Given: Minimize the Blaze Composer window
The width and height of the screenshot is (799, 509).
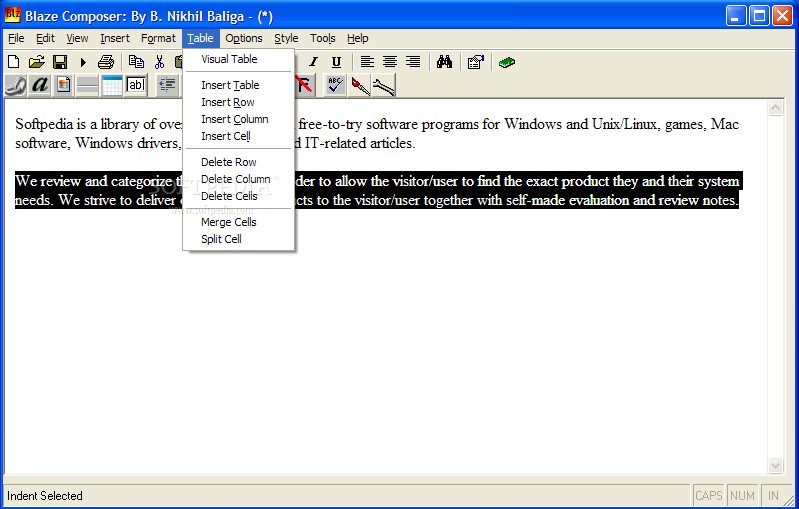Looking at the screenshot, I should (735, 16).
